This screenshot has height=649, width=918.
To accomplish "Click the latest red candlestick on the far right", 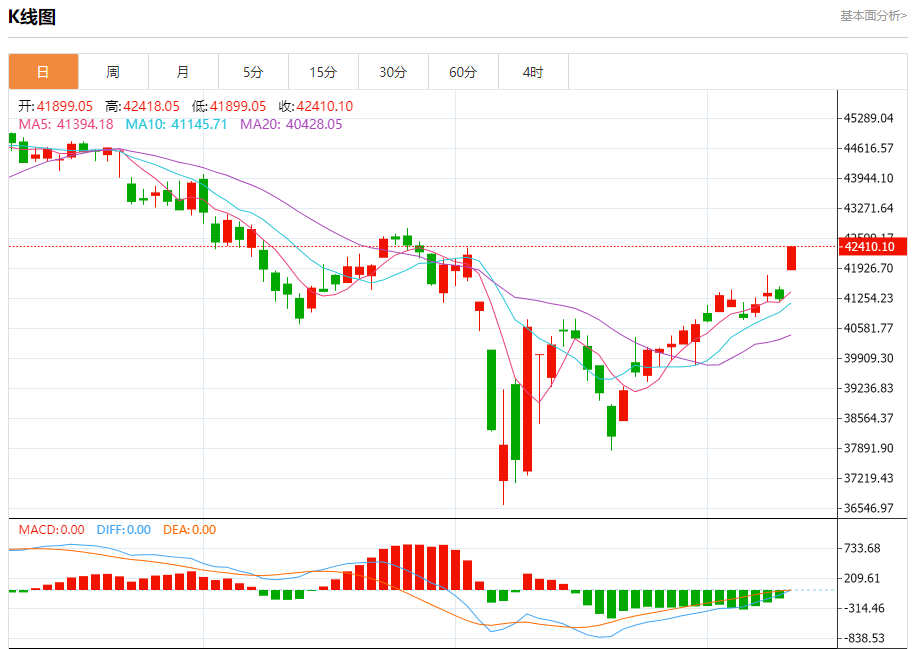I will 792,258.
